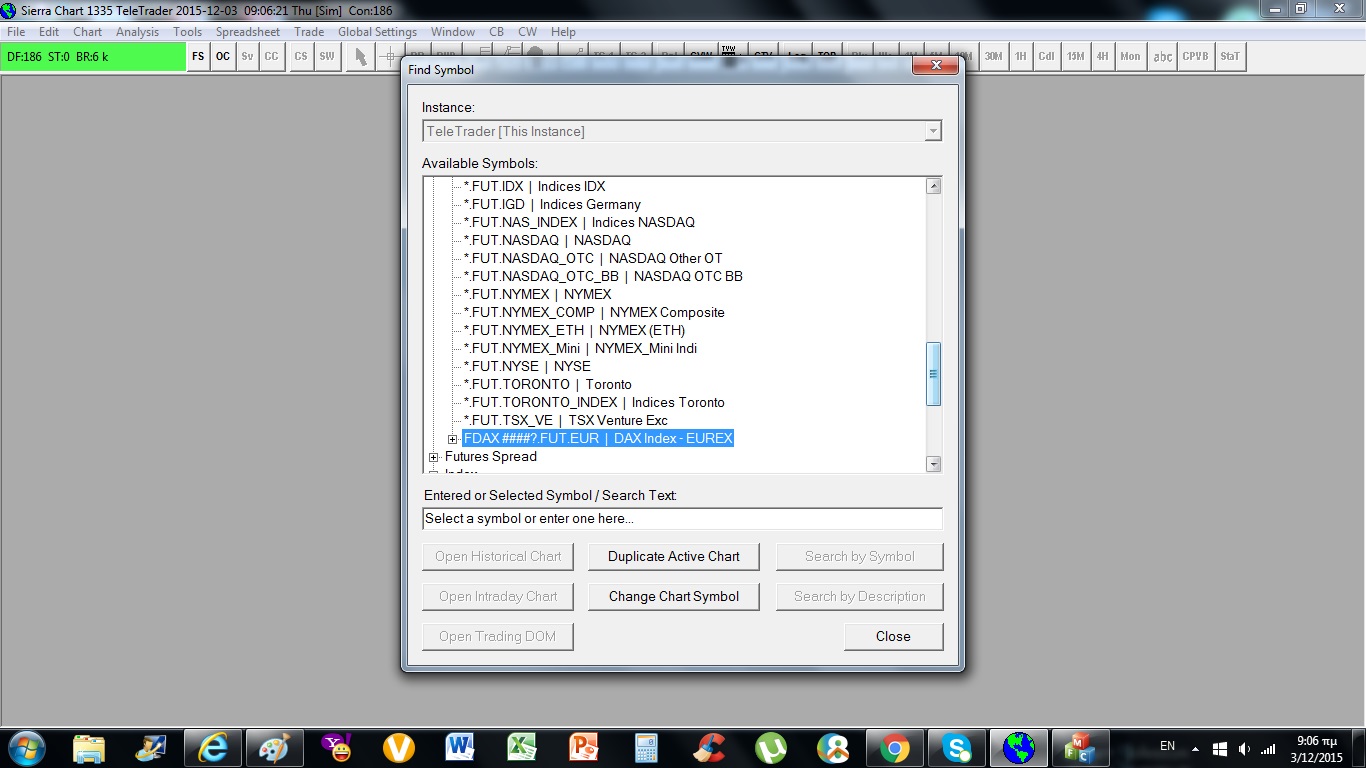Click the Change Chart Symbol button
The height and width of the screenshot is (768, 1366).
(674, 597)
